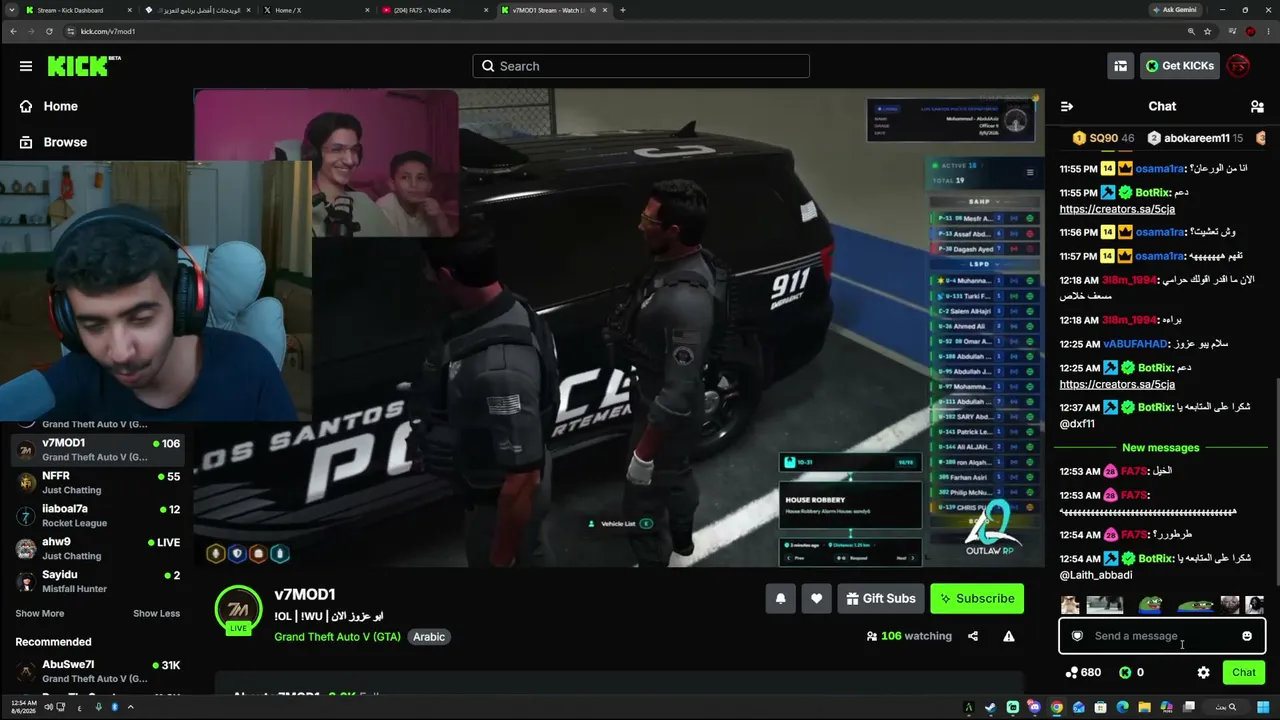Click the Gift Subs button

coord(880,598)
